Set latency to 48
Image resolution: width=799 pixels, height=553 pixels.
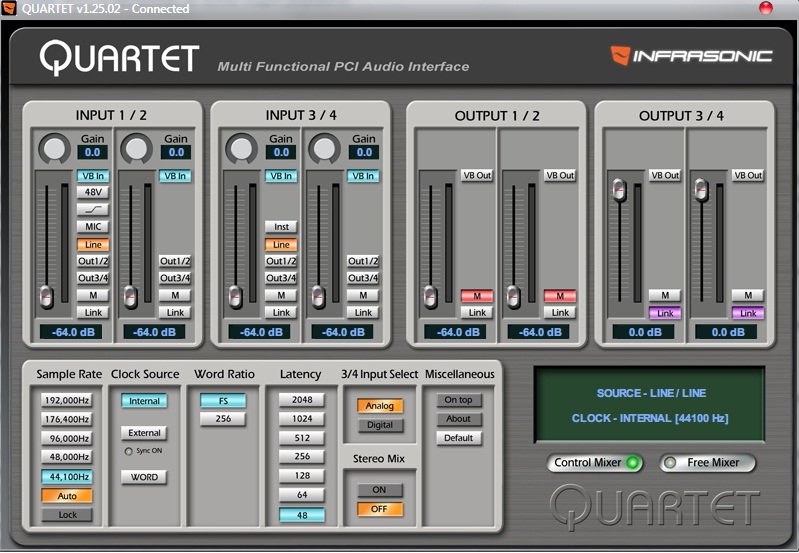(302, 515)
